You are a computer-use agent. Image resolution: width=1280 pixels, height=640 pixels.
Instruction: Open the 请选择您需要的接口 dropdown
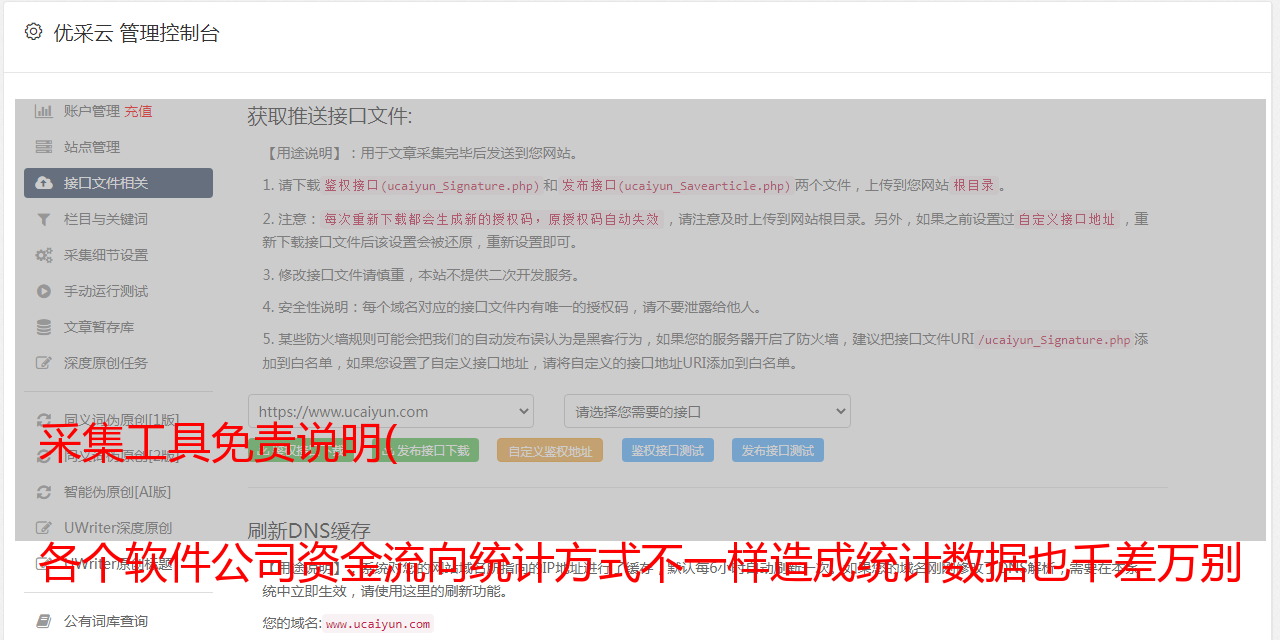point(707,411)
